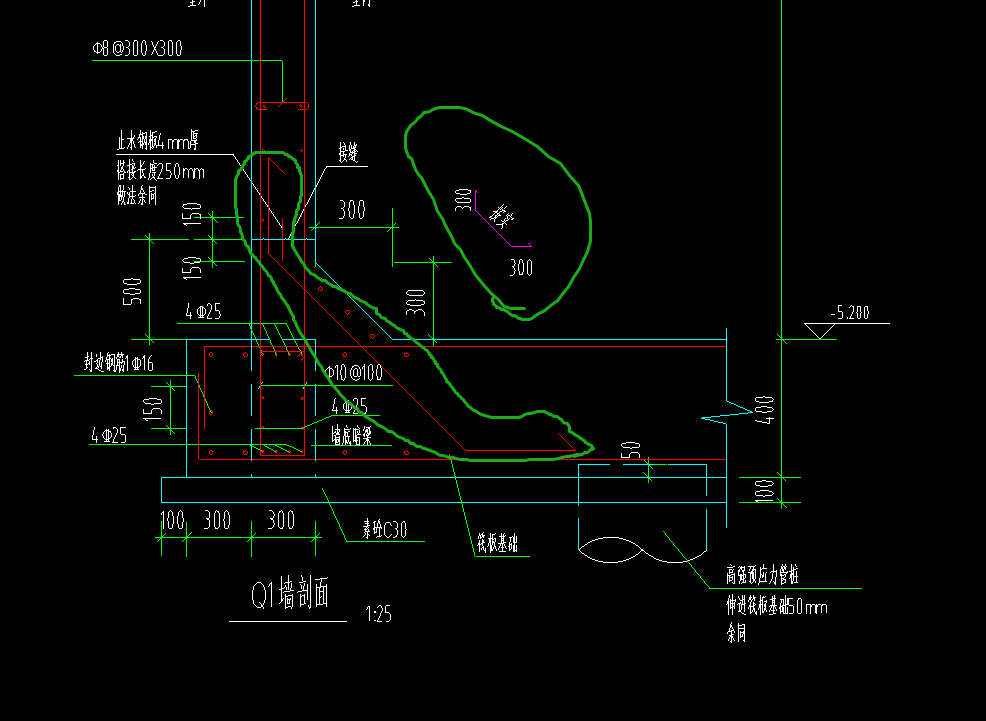Screen dimensions: 986x721
Task: Pick the 50 pile embedment dimension
Action: [x=631, y=450]
